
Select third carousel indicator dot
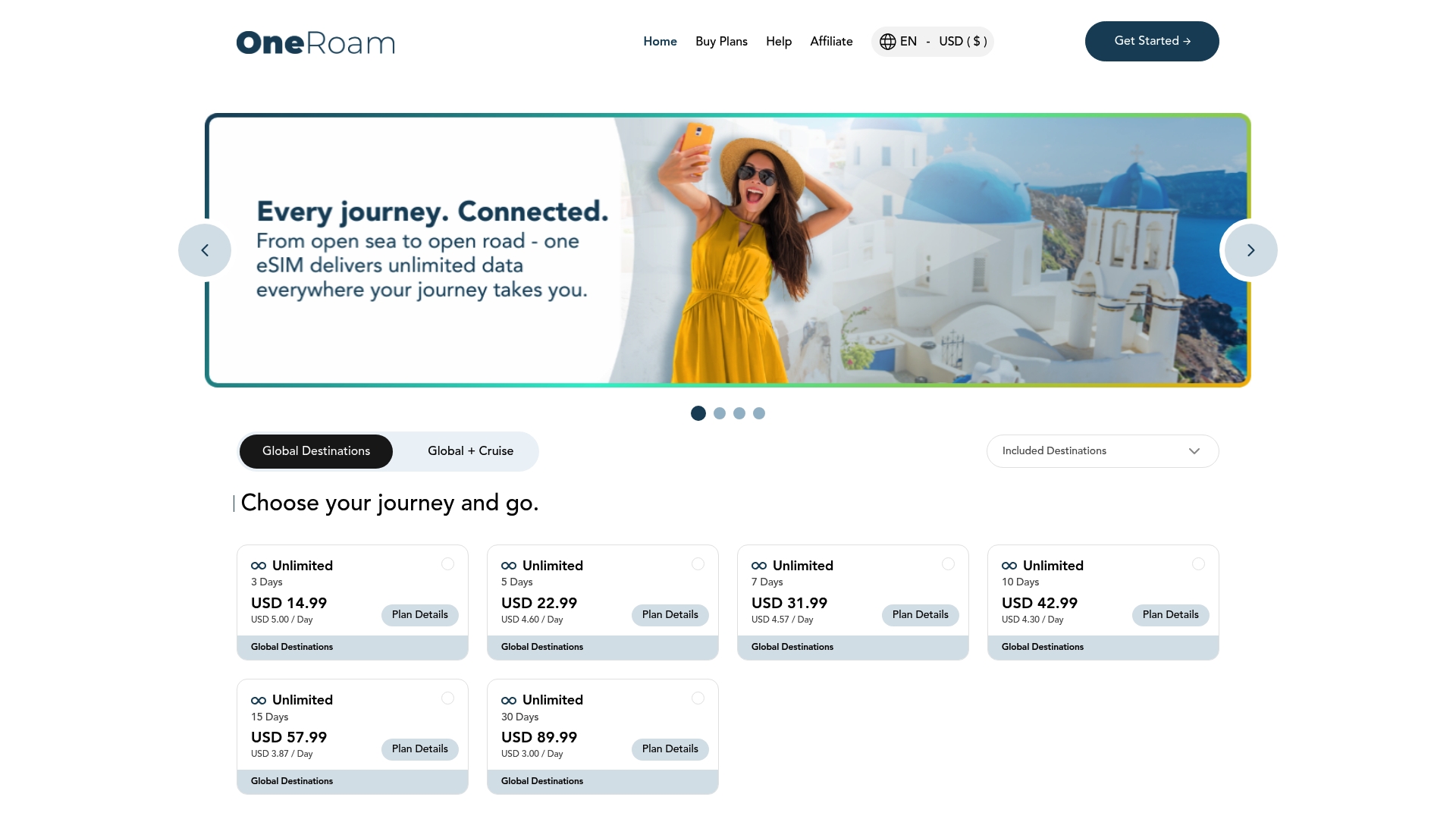(739, 413)
